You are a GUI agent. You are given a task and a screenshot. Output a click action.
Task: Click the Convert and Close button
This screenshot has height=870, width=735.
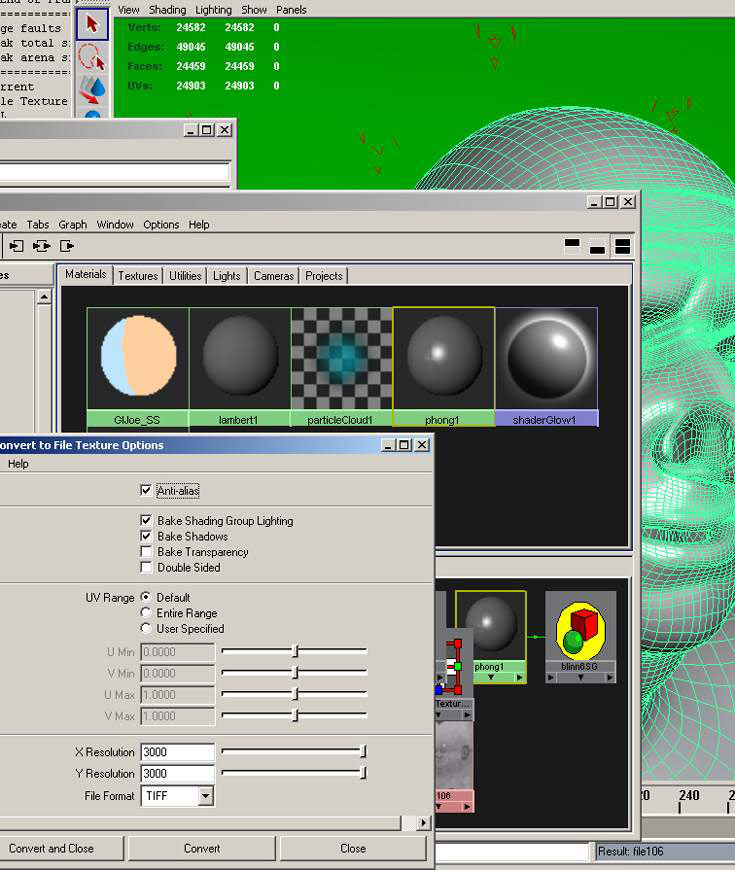pyautogui.click(x=52, y=848)
